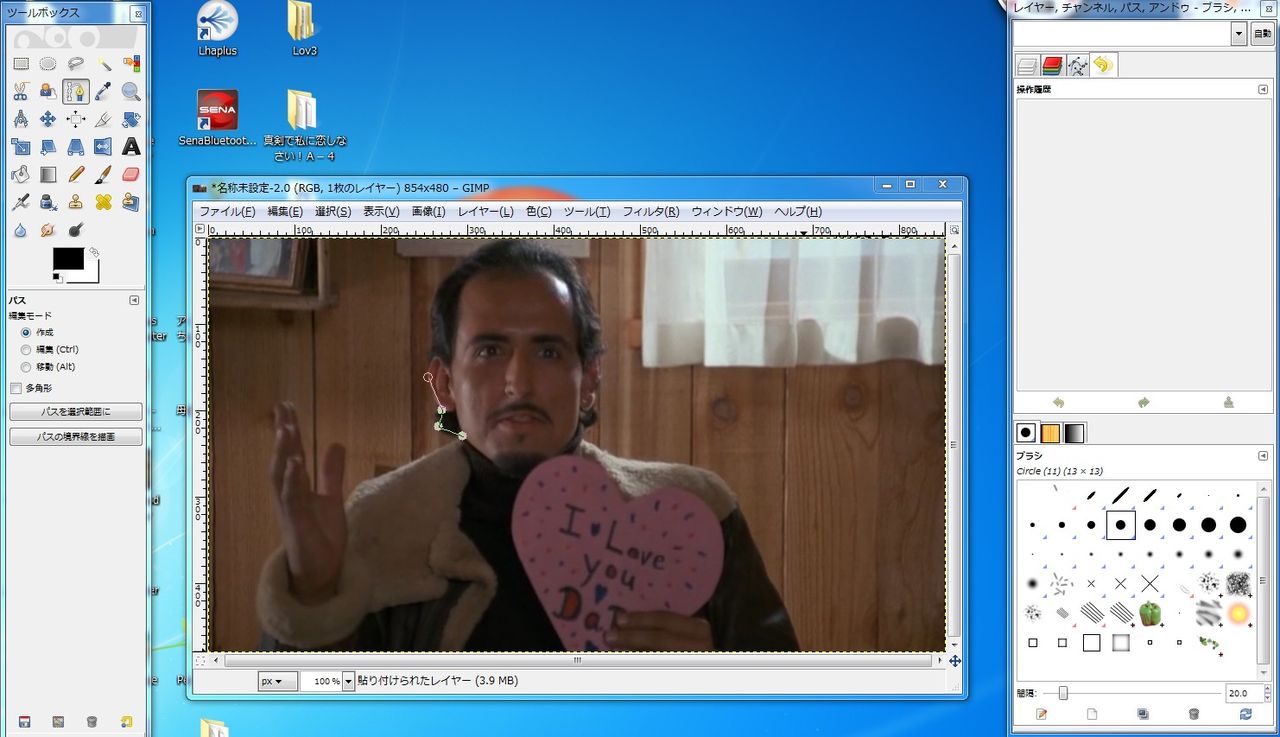Select the Flip tool
The height and width of the screenshot is (737, 1280).
click(x=103, y=147)
